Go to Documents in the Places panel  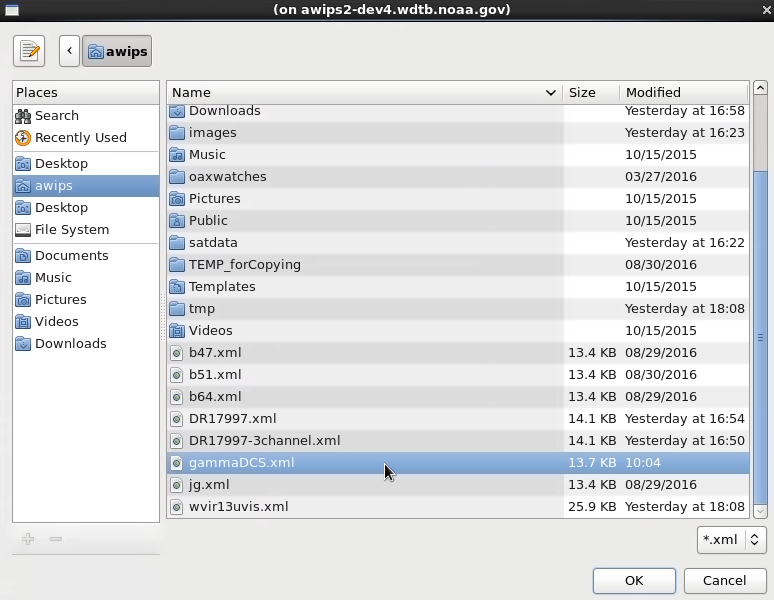(x=86, y=256)
